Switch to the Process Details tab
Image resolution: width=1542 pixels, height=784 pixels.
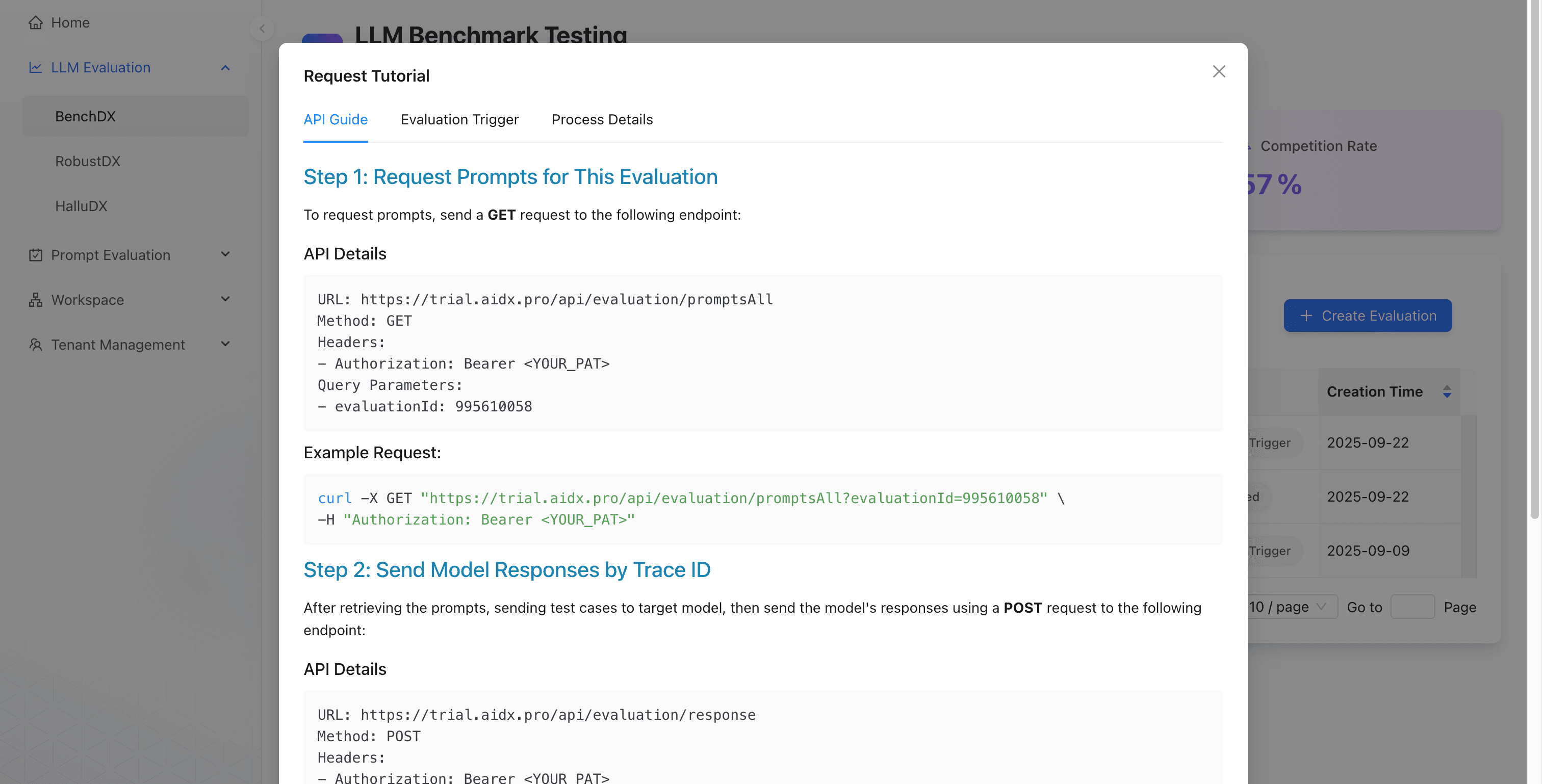pyautogui.click(x=602, y=120)
